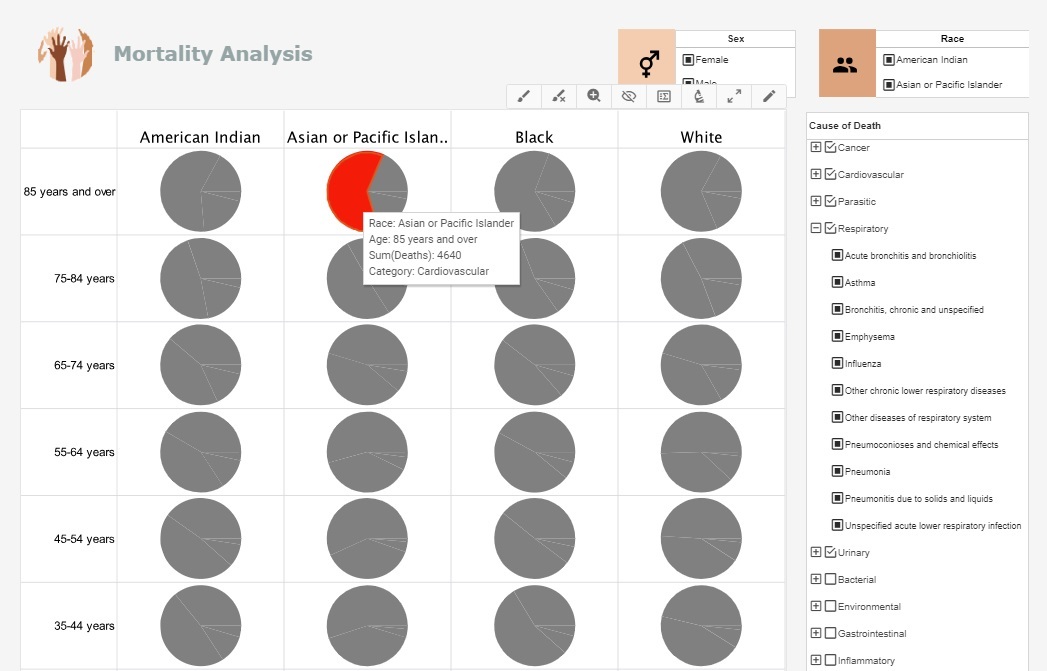Click the American Indian column header
1047x671 pixels.
point(200,137)
